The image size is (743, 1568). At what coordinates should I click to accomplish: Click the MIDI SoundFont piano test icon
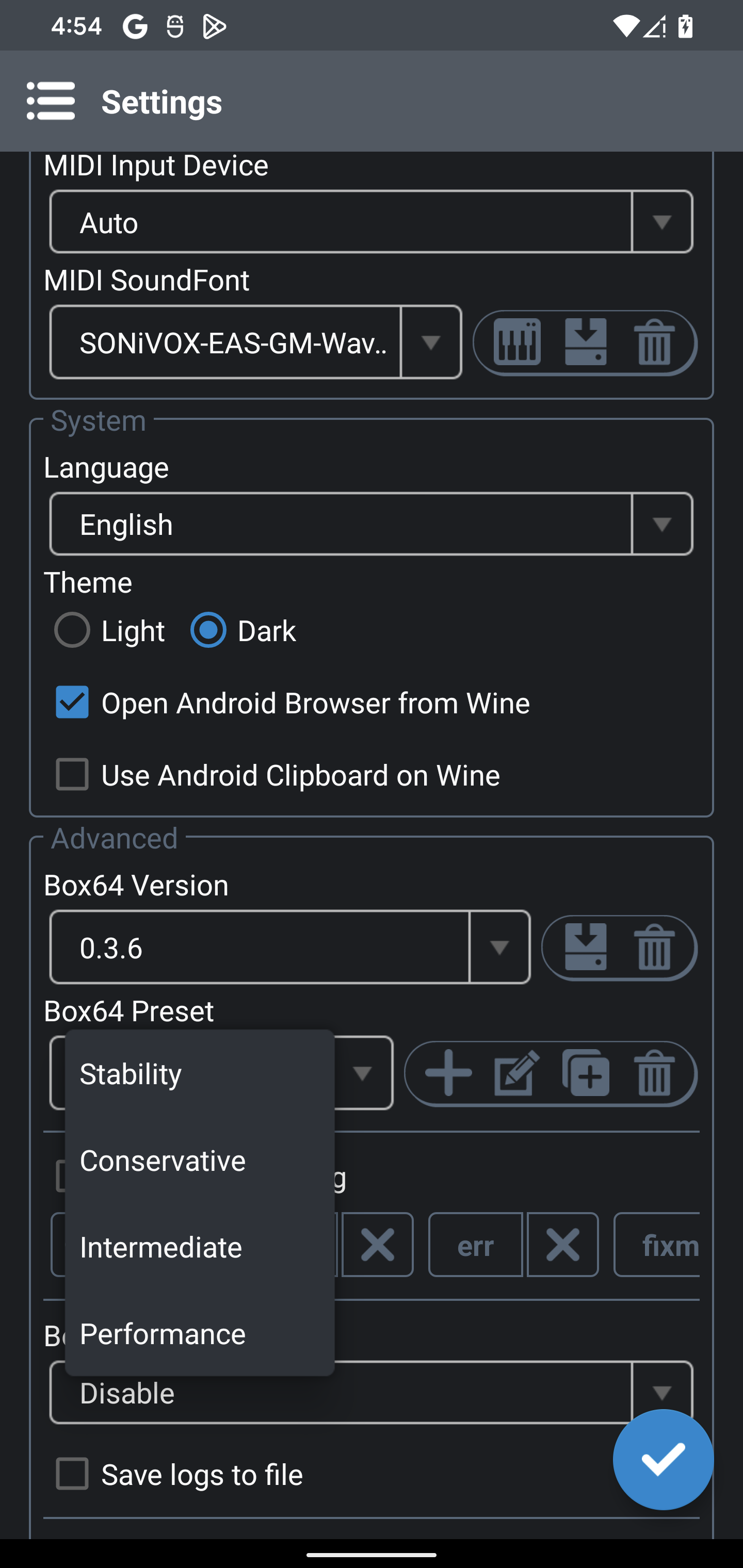click(x=517, y=342)
